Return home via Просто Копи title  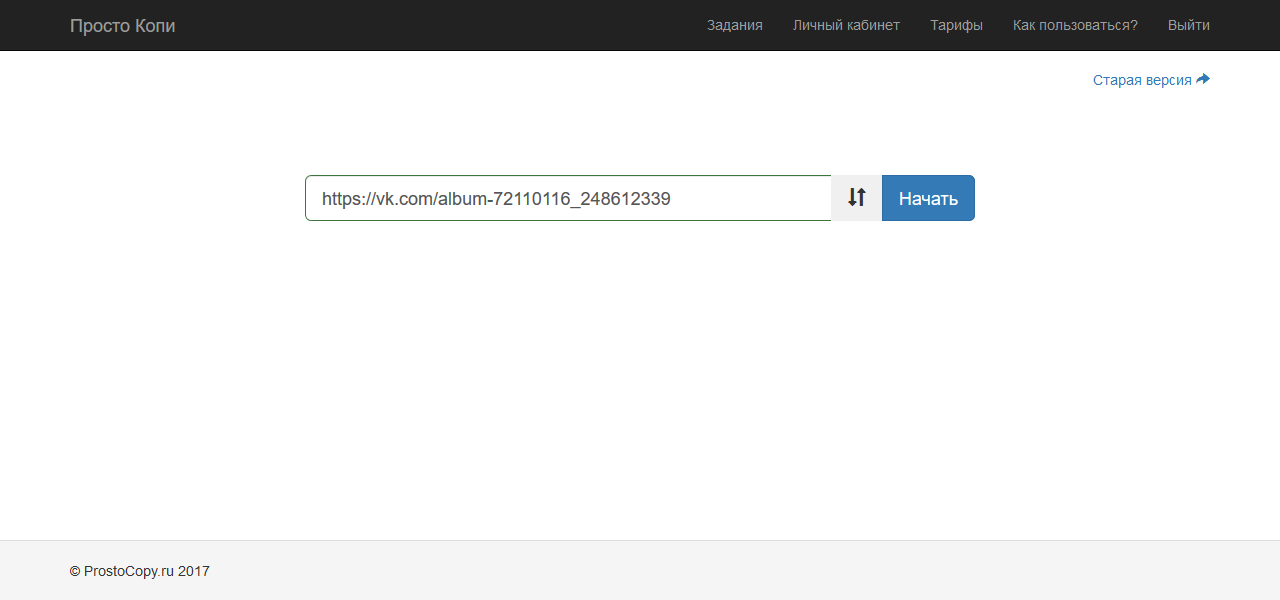pos(122,25)
